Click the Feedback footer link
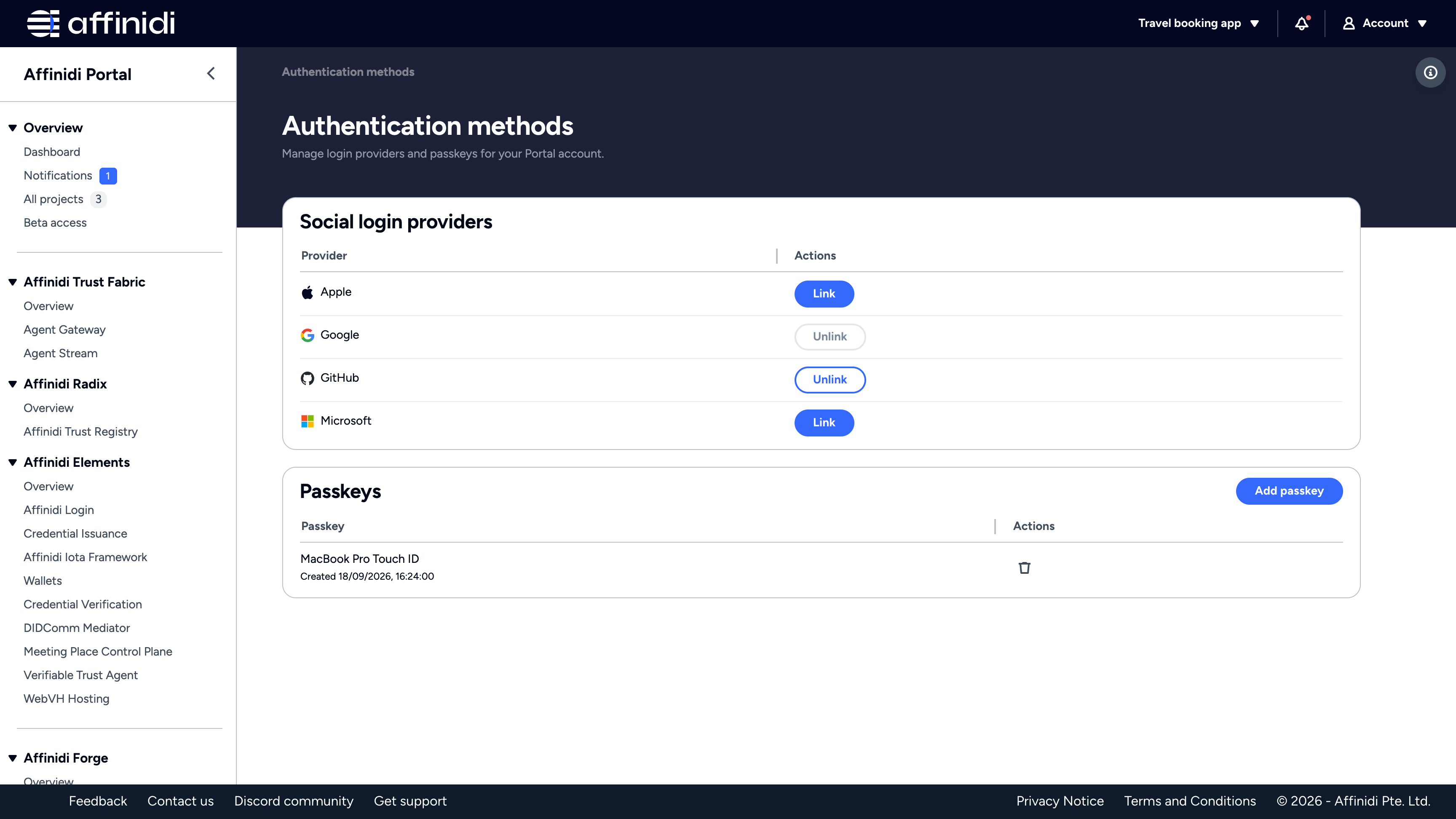The image size is (1456, 819). (98, 801)
